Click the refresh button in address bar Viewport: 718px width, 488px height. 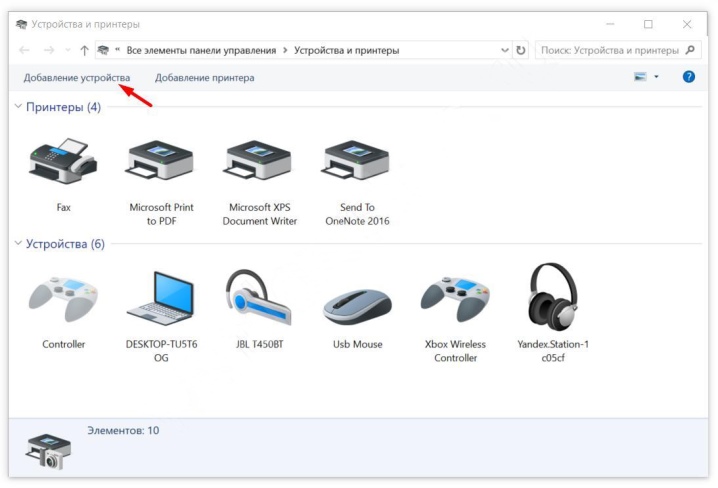[521, 50]
